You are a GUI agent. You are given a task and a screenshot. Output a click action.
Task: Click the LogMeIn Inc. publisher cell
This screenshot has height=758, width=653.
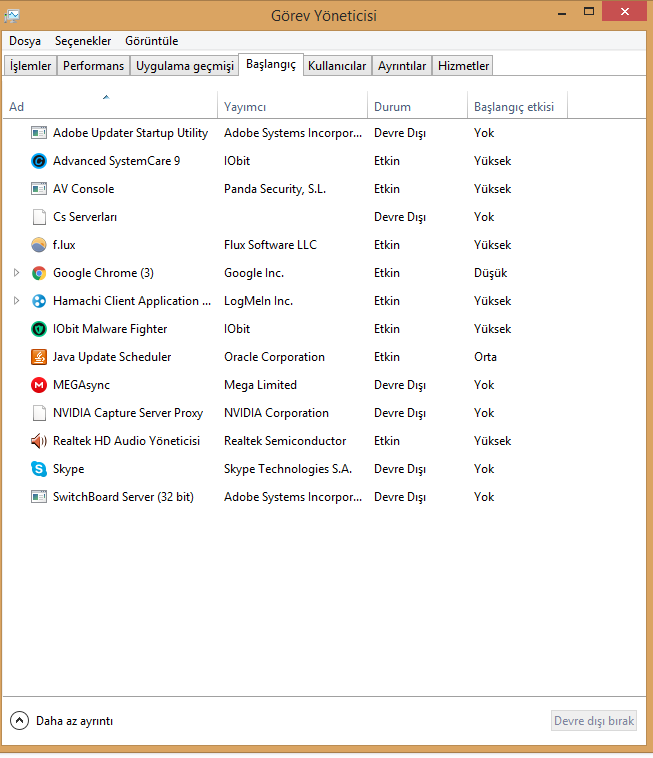click(x=259, y=301)
